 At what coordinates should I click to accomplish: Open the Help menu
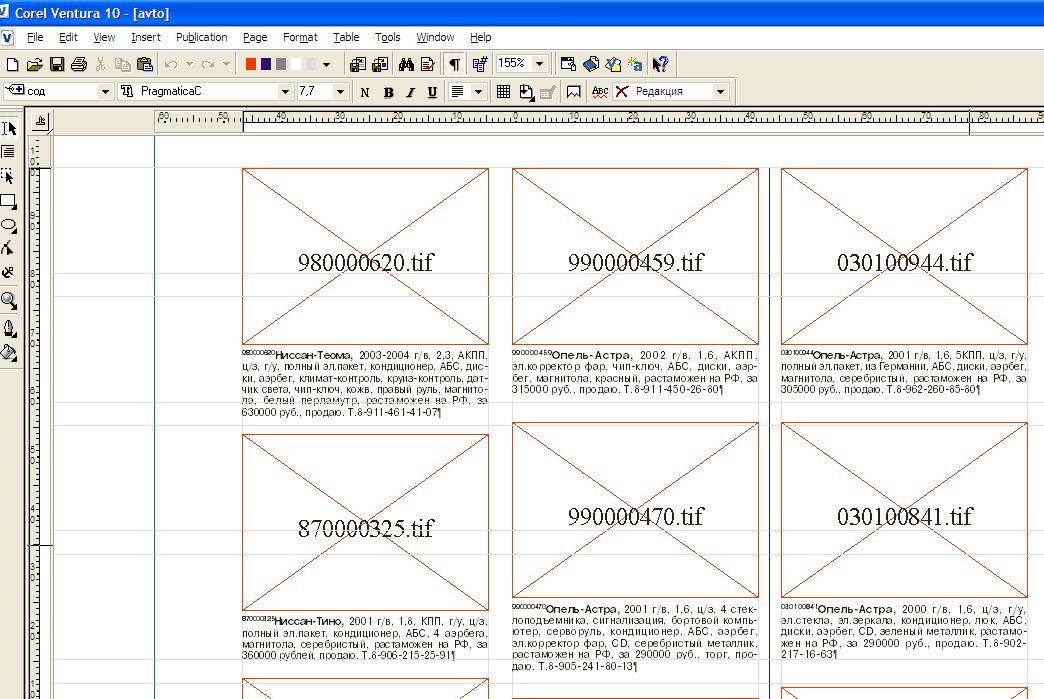pos(481,37)
